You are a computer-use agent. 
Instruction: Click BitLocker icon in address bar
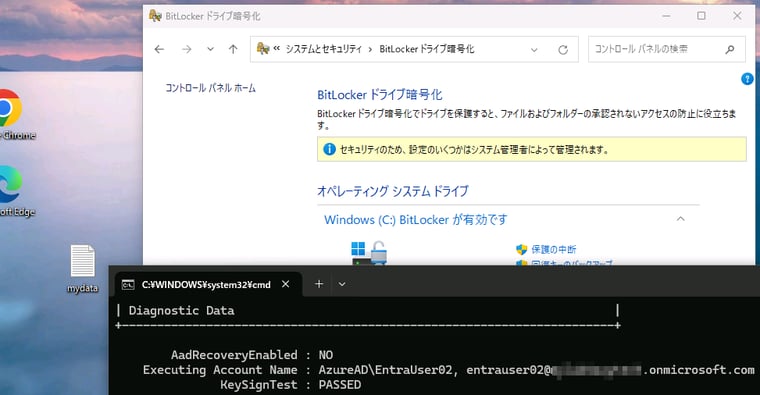click(263, 48)
